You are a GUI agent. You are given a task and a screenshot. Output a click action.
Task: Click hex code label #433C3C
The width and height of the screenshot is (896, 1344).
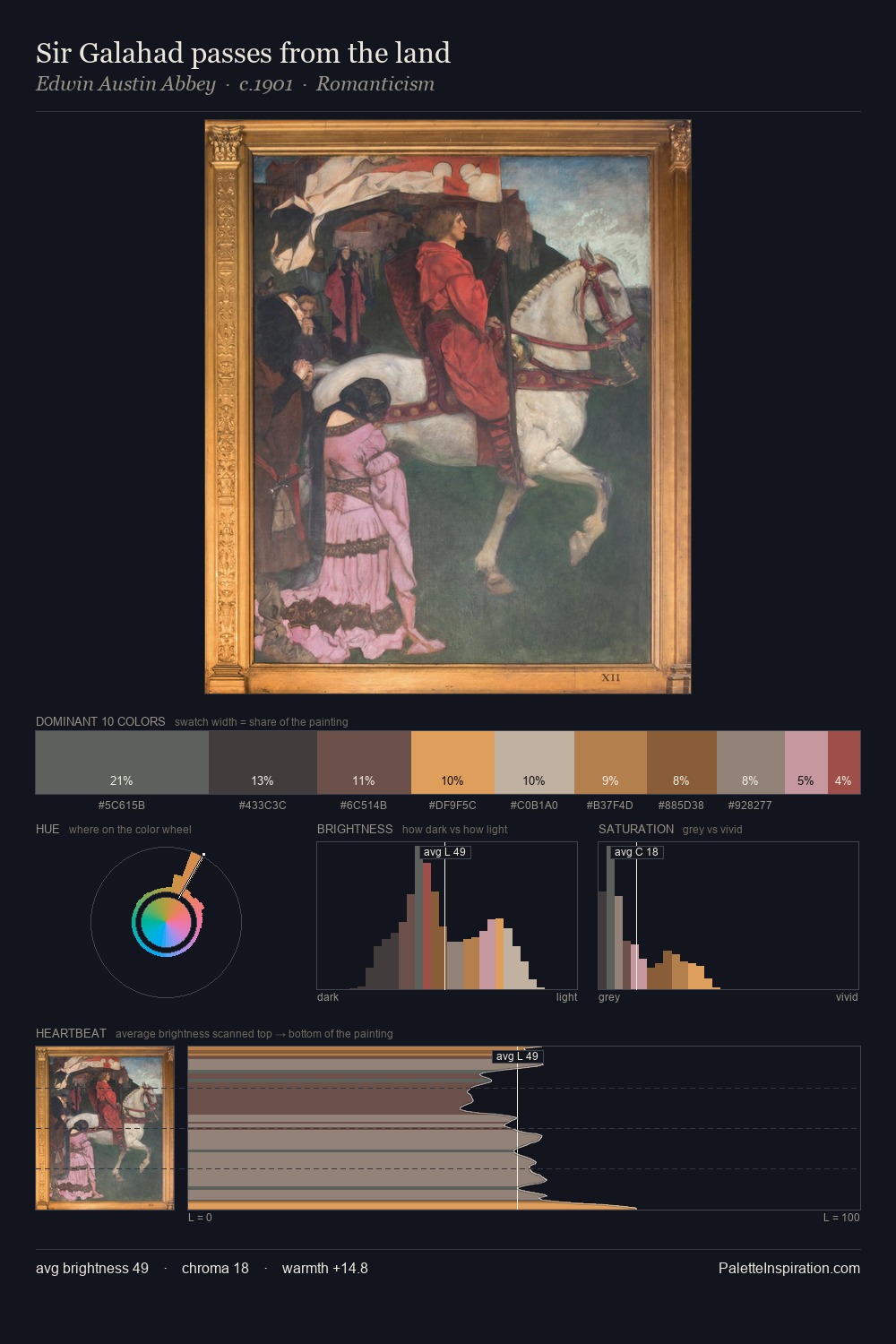pos(263,806)
